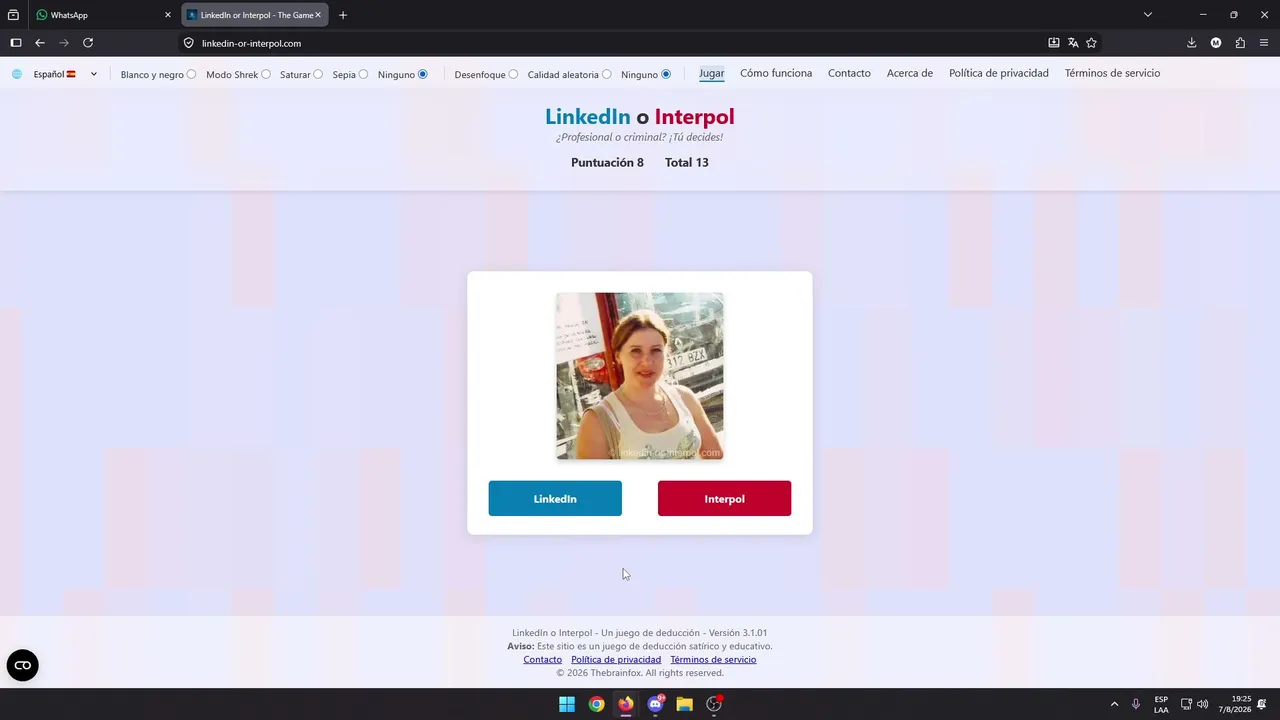Go to Cómo funciona page
Screen dimensions: 1280x720
coord(776,73)
